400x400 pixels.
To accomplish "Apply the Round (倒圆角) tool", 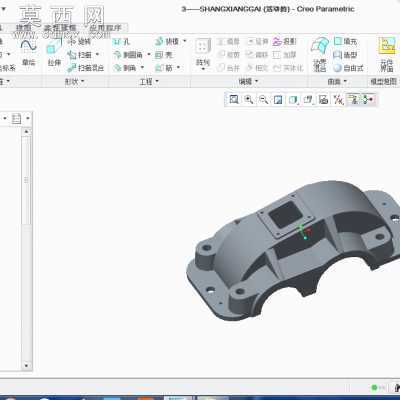I will [x=128, y=55].
